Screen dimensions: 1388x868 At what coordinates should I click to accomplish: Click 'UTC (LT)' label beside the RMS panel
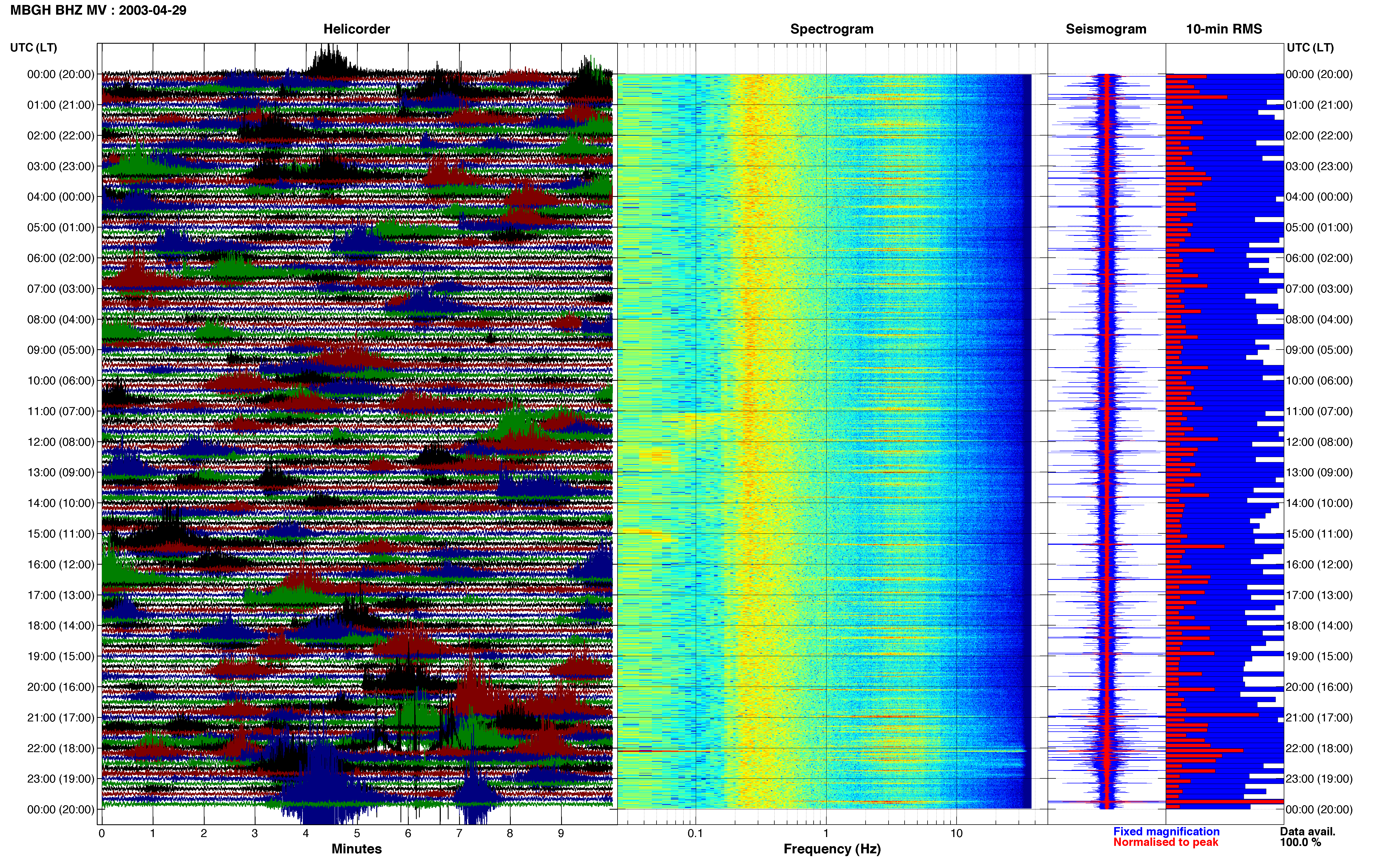(x=1310, y=48)
